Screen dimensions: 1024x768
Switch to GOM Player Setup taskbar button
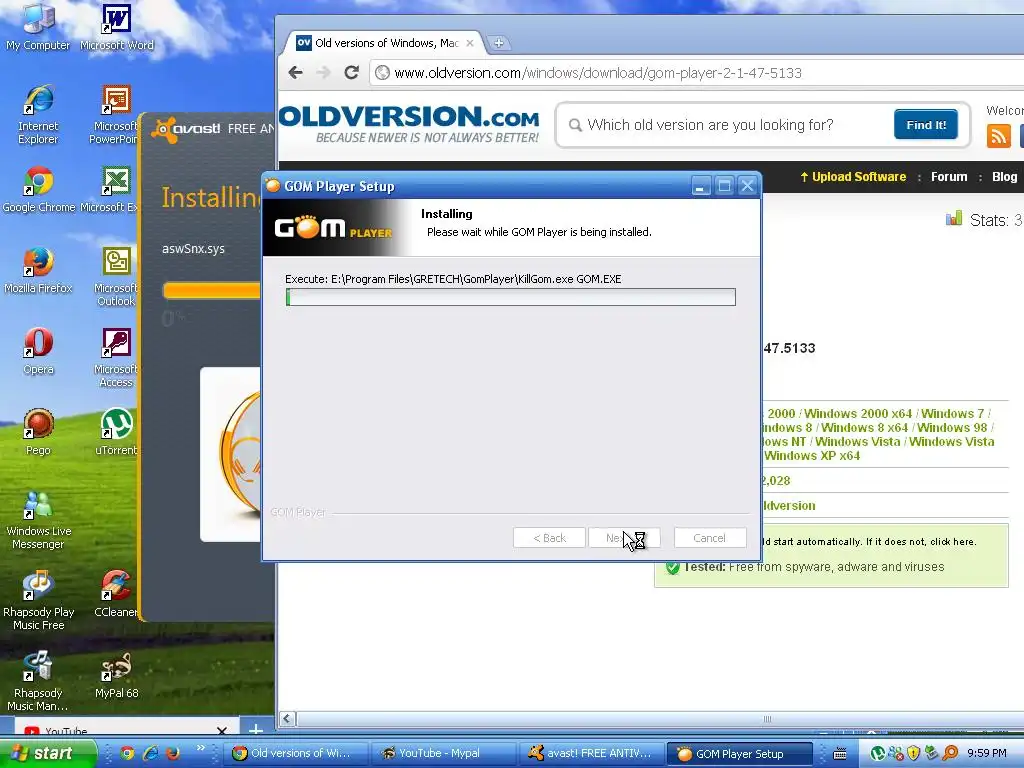(740, 753)
